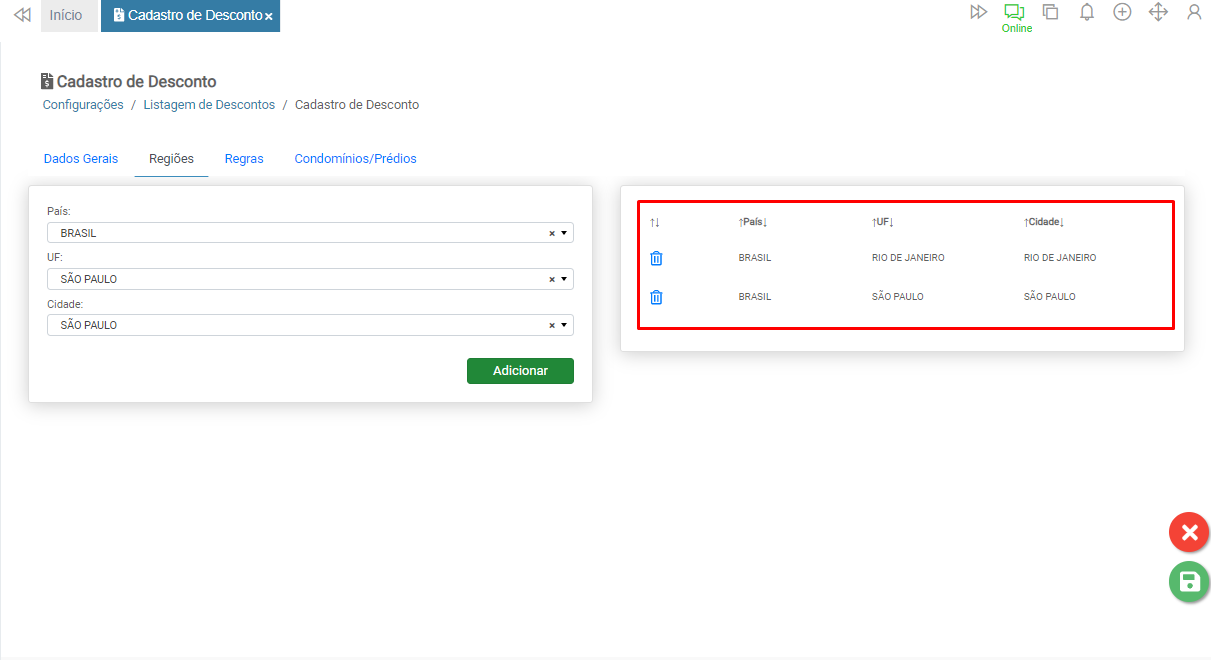Image resolution: width=1211 pixels, height=660 pixels.
Task: Follow the Listagem de Descontos breadcrumb
Action: tap(209, 105)
